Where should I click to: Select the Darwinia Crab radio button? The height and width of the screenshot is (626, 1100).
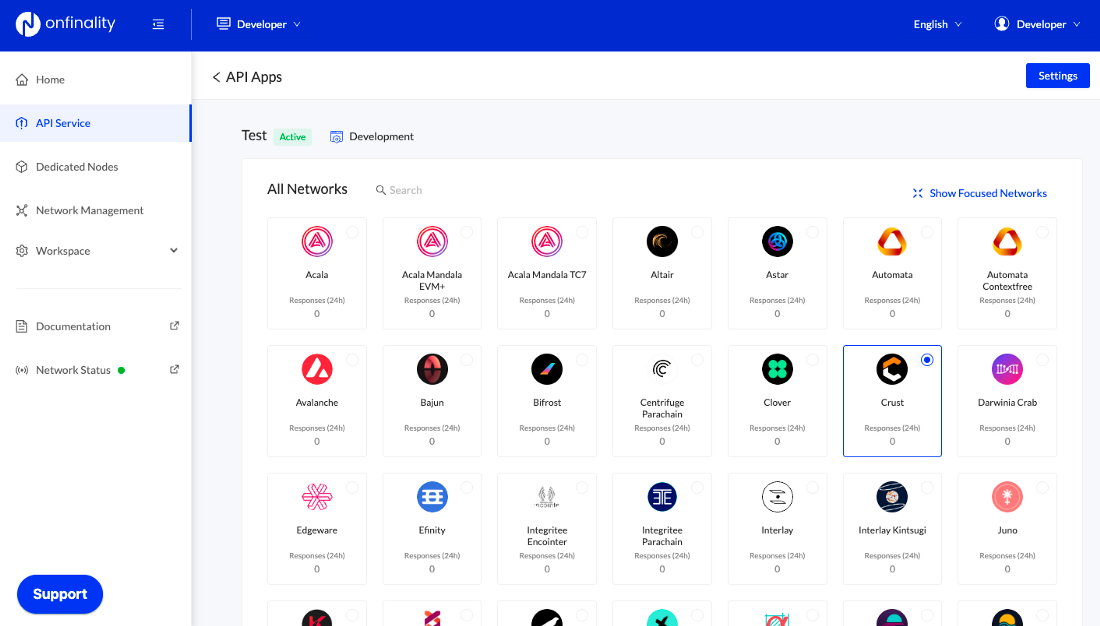click(x=1042, y=359)
